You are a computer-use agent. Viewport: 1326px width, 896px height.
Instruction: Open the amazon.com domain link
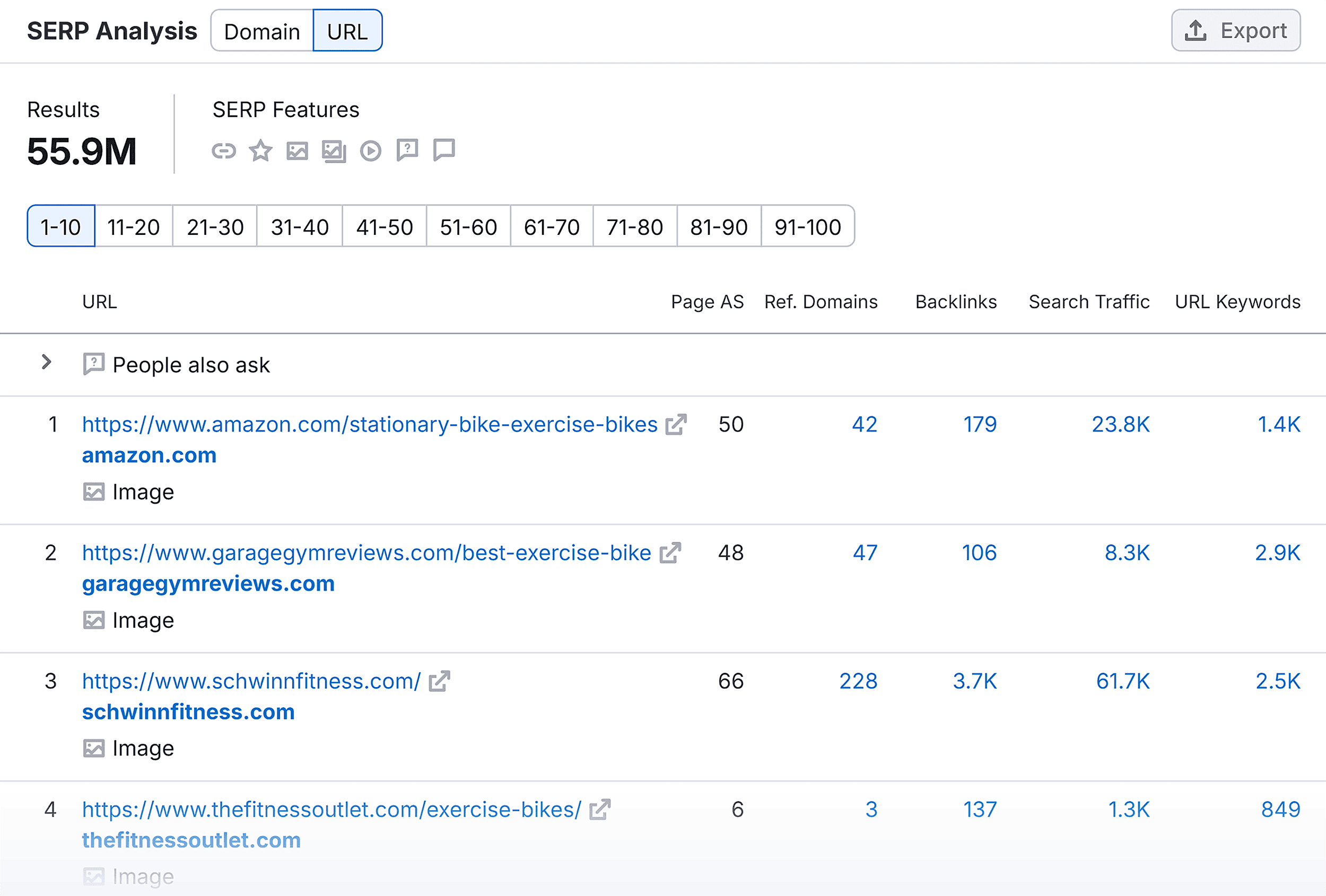coord(150,455)
